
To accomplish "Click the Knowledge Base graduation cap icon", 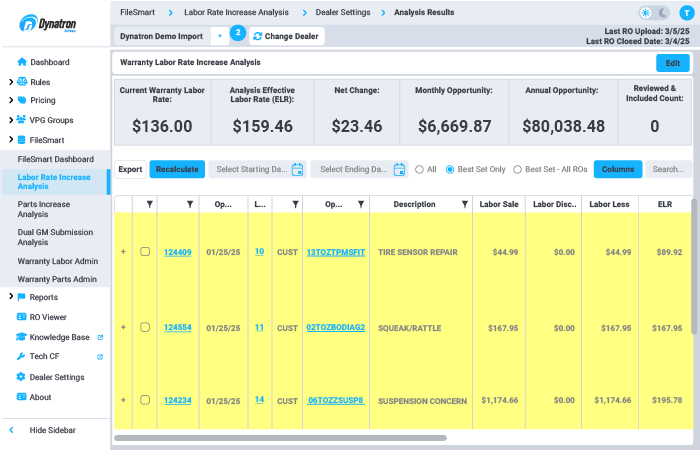I will [21, 337].
